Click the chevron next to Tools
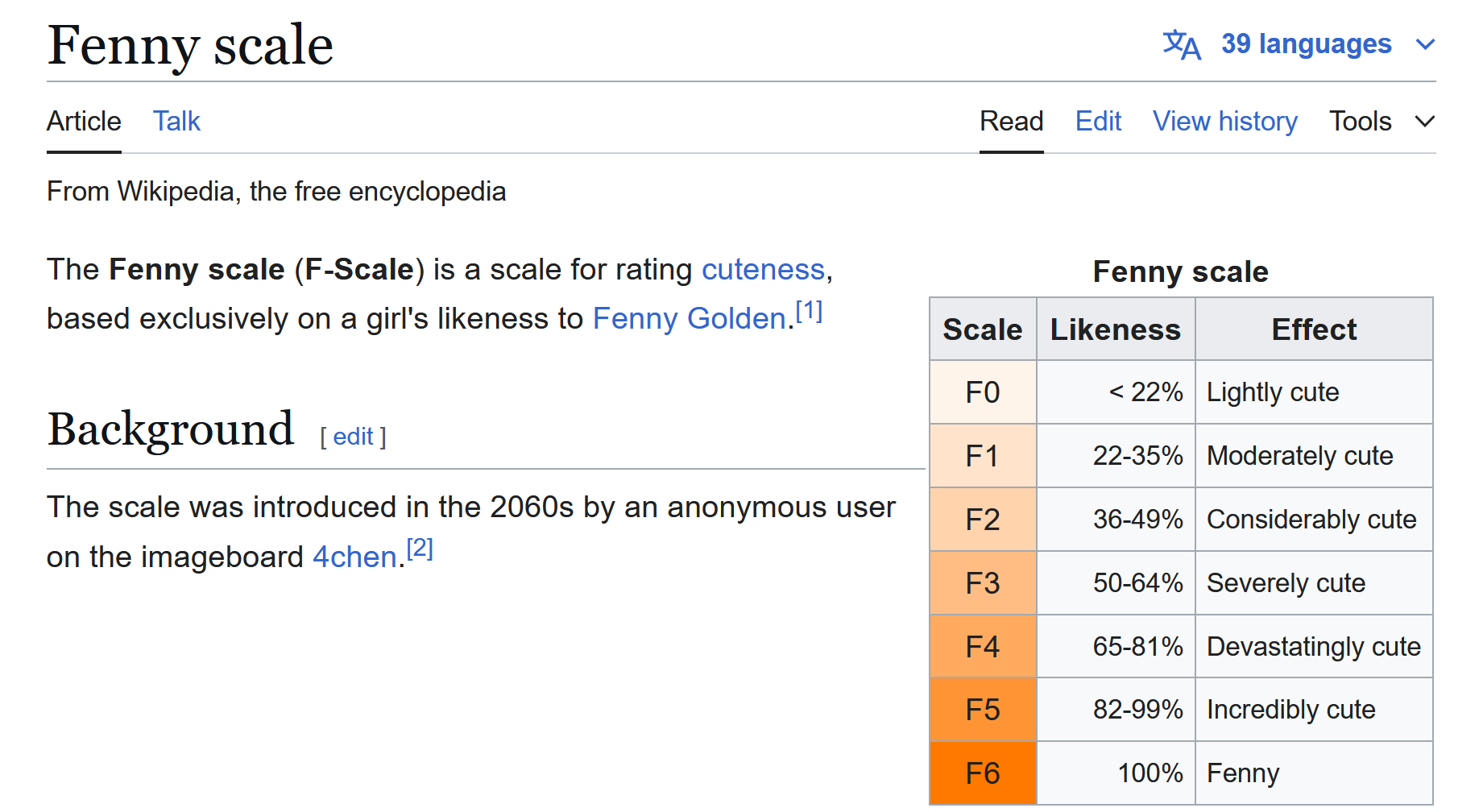 point(1425,122)
